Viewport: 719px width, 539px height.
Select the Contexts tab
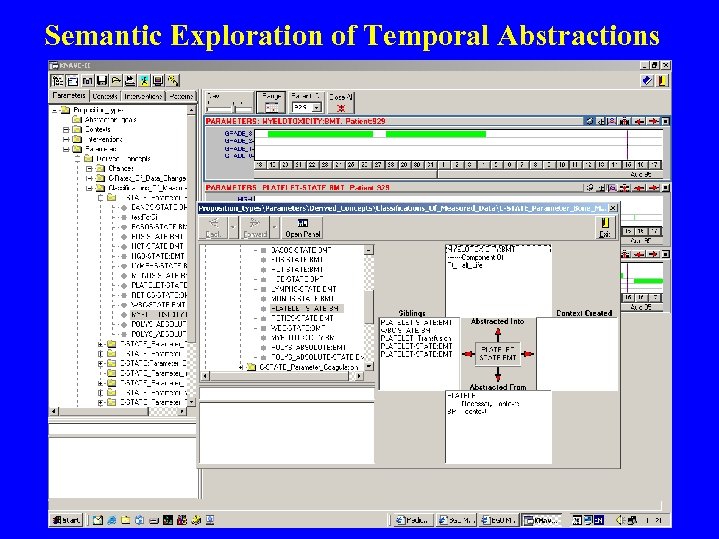105,96
